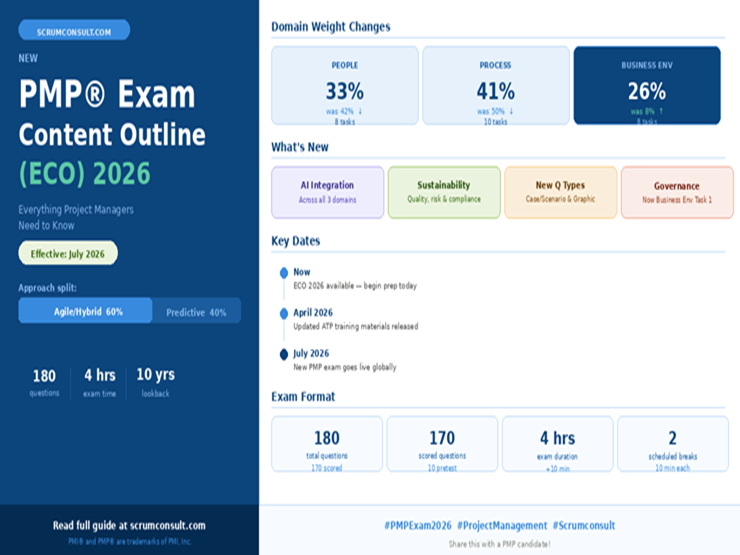Click Across all 3 domains subtitle
The width and height of the screenshot is (740, 555).
[x=328, y=200]
